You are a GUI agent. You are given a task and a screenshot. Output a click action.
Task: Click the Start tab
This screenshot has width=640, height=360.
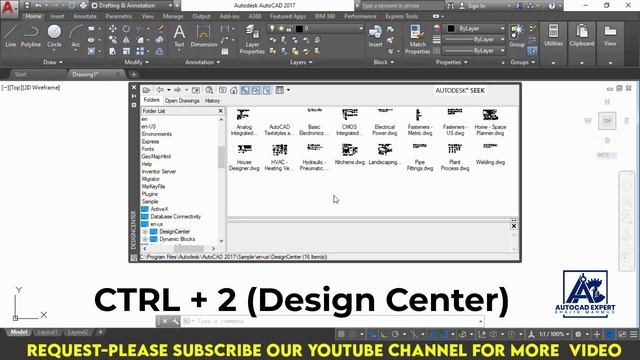click(20, 75)
